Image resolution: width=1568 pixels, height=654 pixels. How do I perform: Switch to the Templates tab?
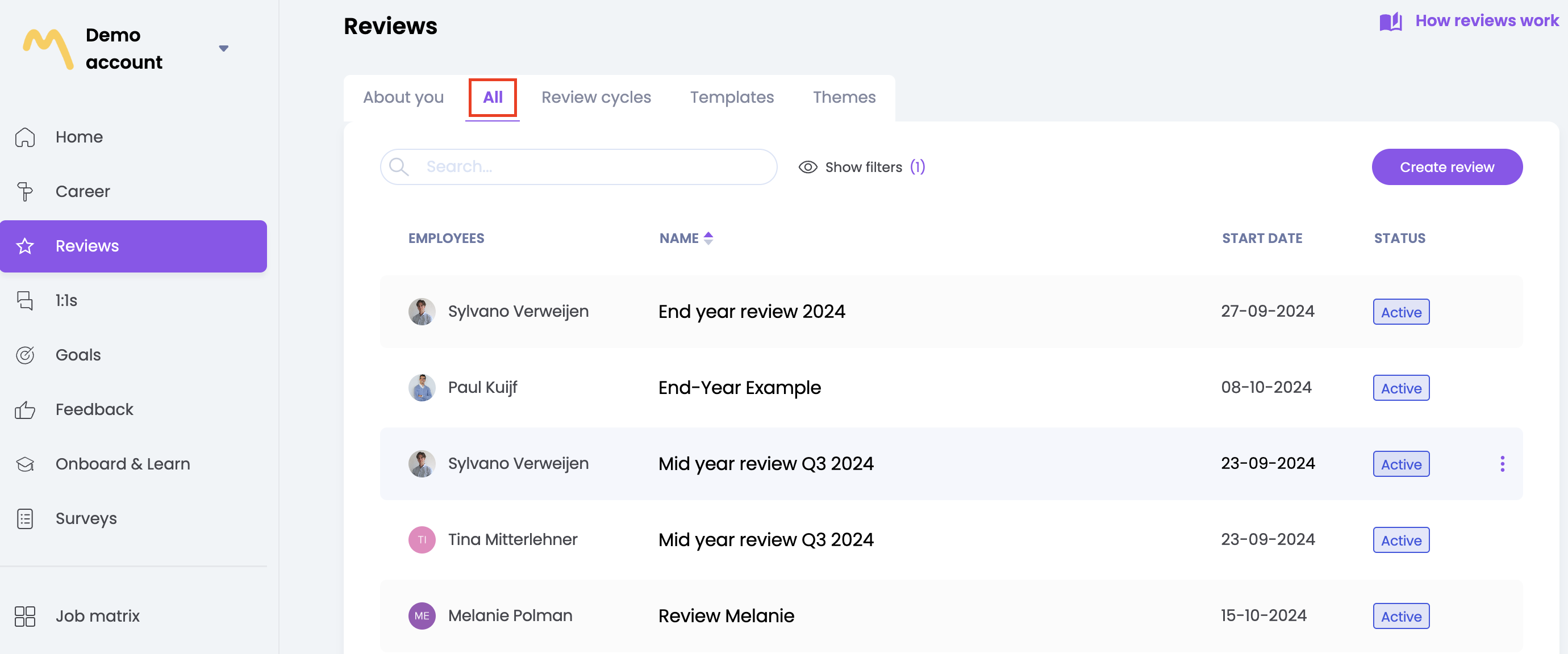(731, 97)
